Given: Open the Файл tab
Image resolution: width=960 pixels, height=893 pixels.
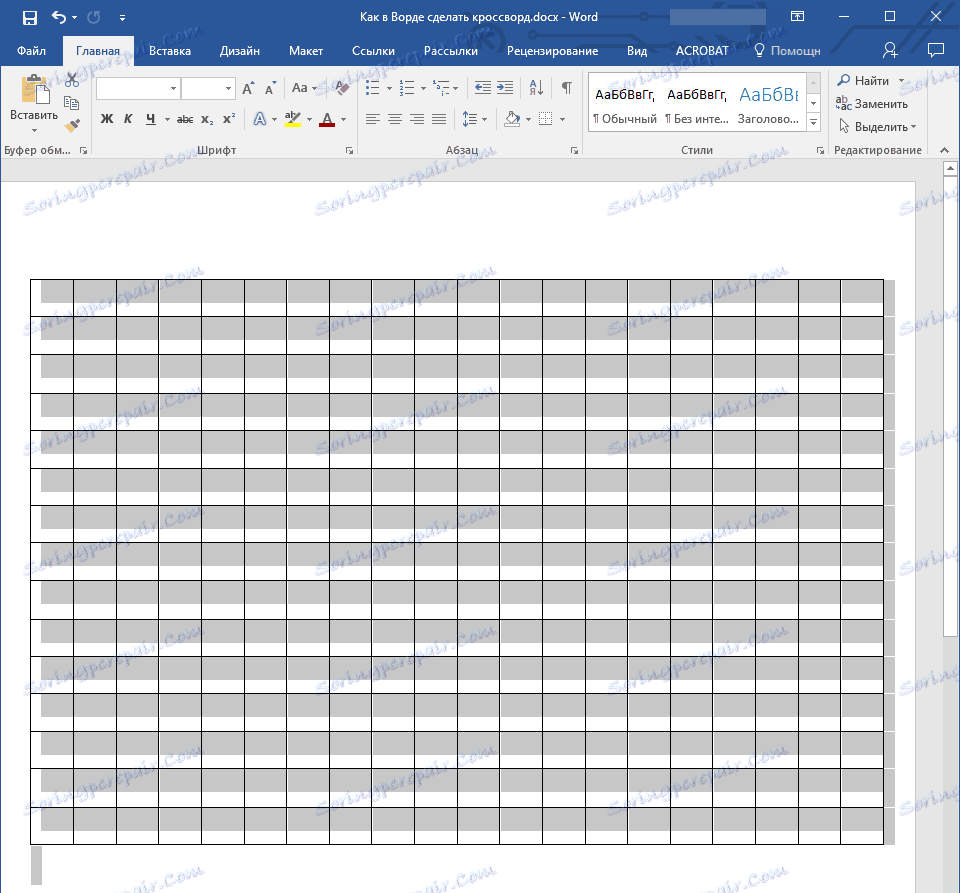Looking at the screenshot, I should click(x=31, y=51).
